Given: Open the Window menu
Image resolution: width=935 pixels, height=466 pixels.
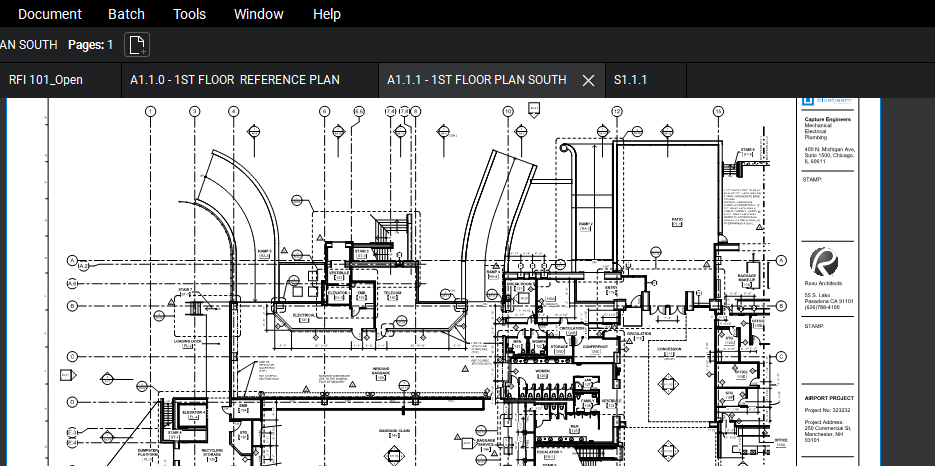Looking at the screenshot, I should point(258,14).
